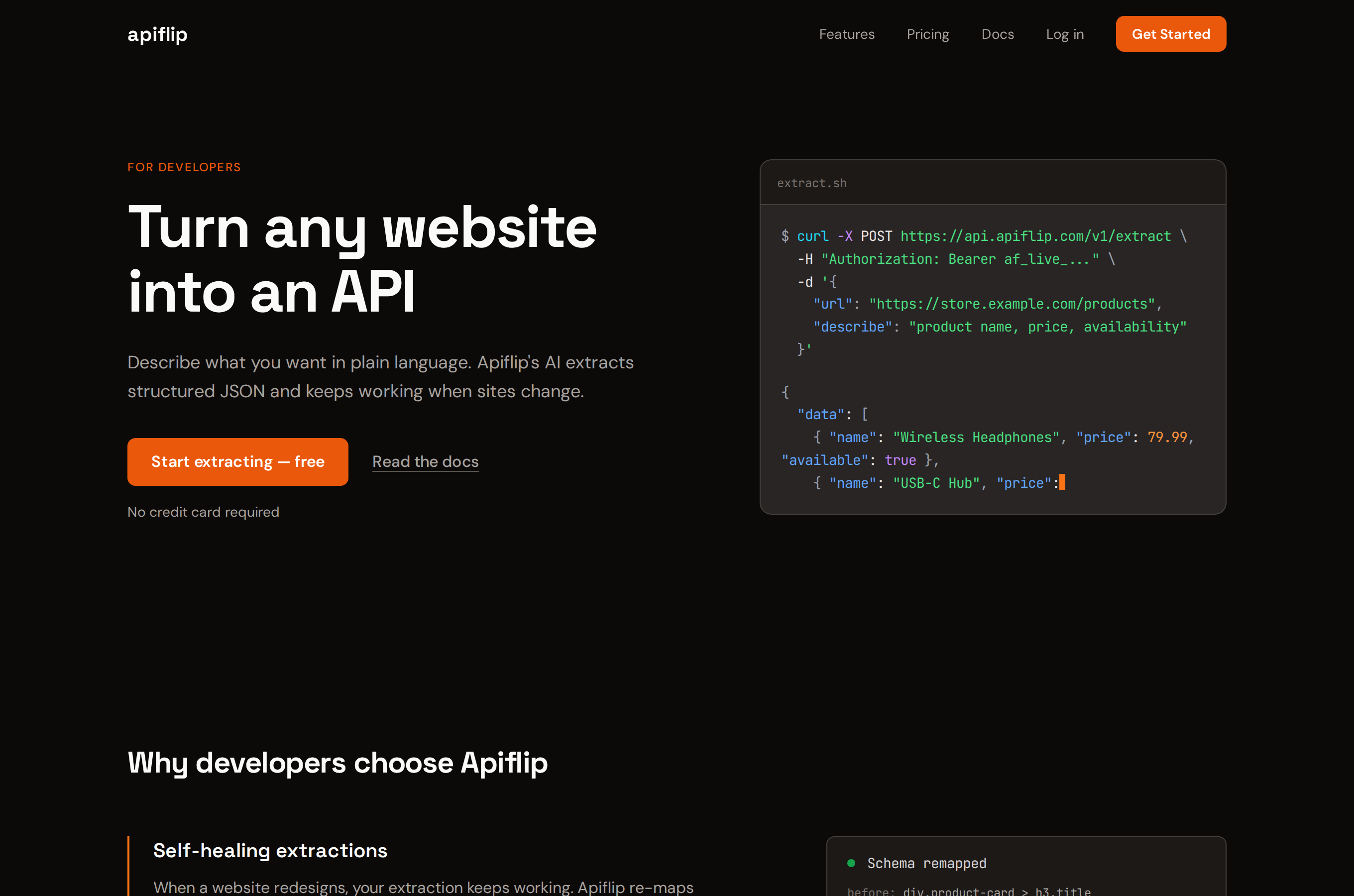The width and height of the screenshot is (1354, 896).
Task: Open the Pricing nav link
Action: tap(928, 34)
